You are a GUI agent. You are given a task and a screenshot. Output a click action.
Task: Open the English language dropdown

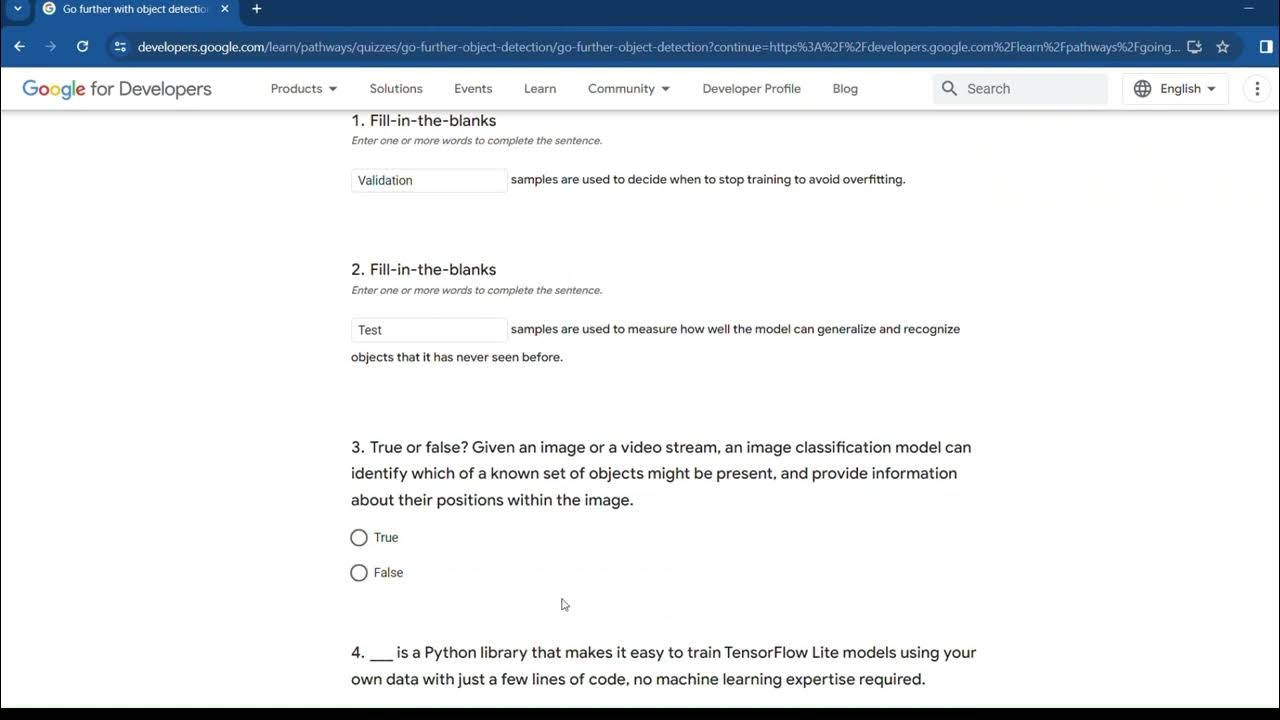pyautogui.click(x=1175, y=88)
